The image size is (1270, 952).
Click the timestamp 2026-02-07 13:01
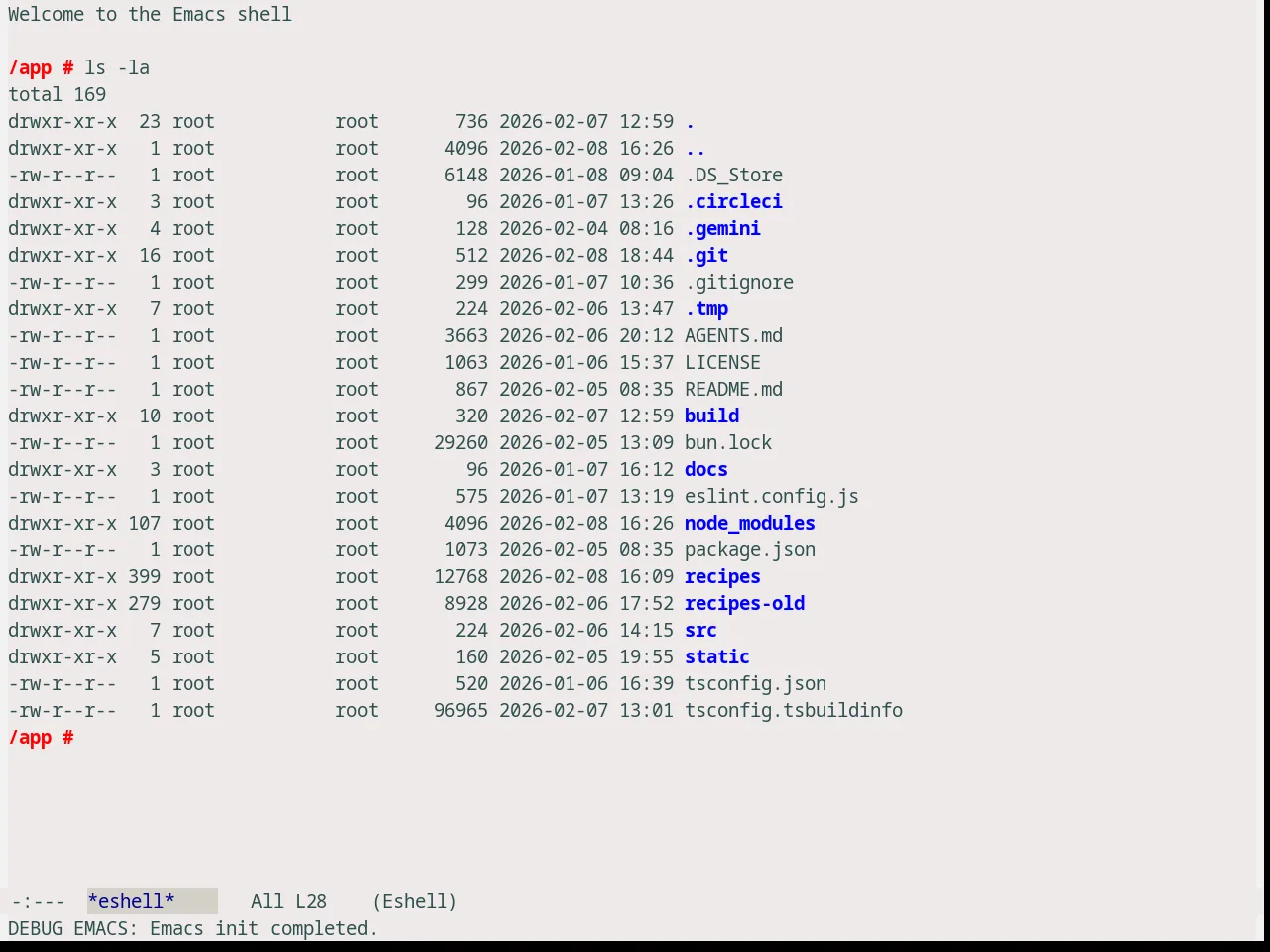tap(586, 710)
